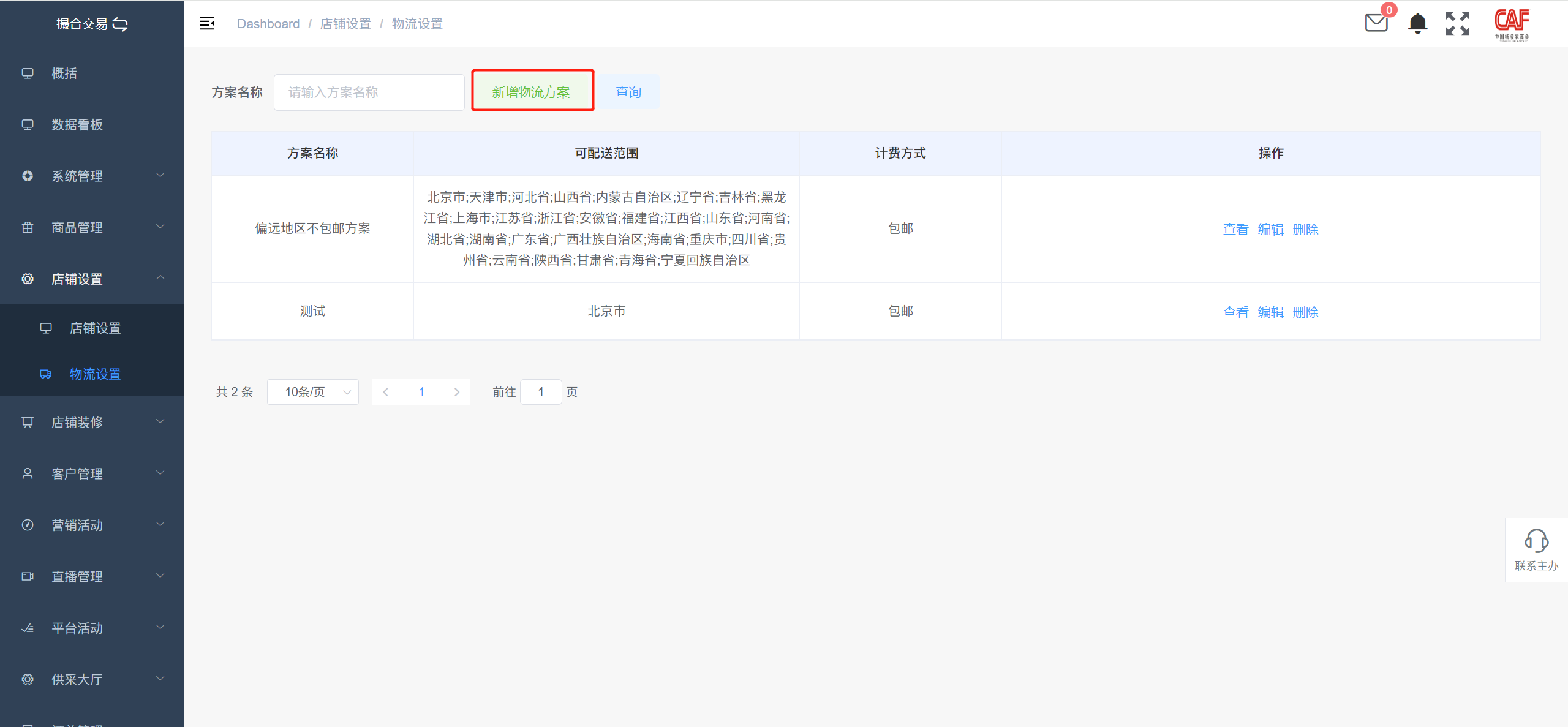Open the mail inbox envelope icon
This screenshot has height=727, width=1568.
tap(1376, 23)
